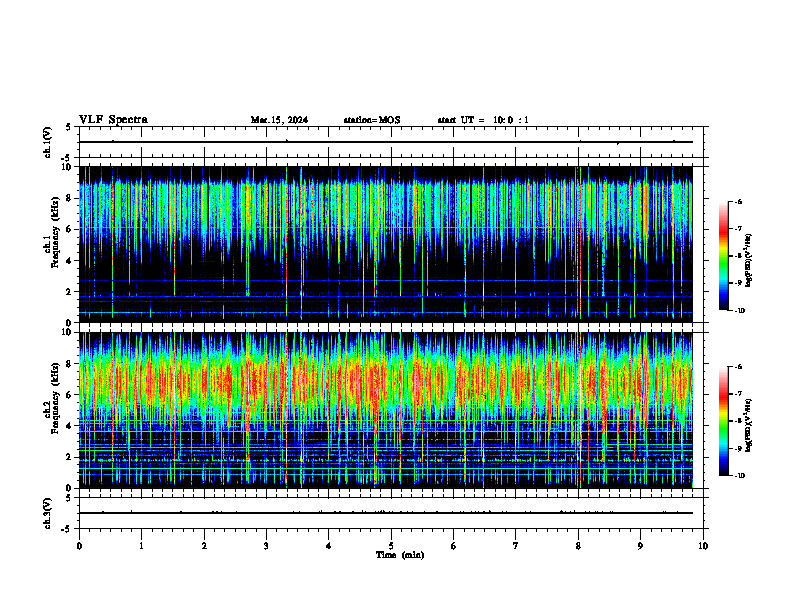Click the ch.3 voltage waveform trace

pos(386,513)
